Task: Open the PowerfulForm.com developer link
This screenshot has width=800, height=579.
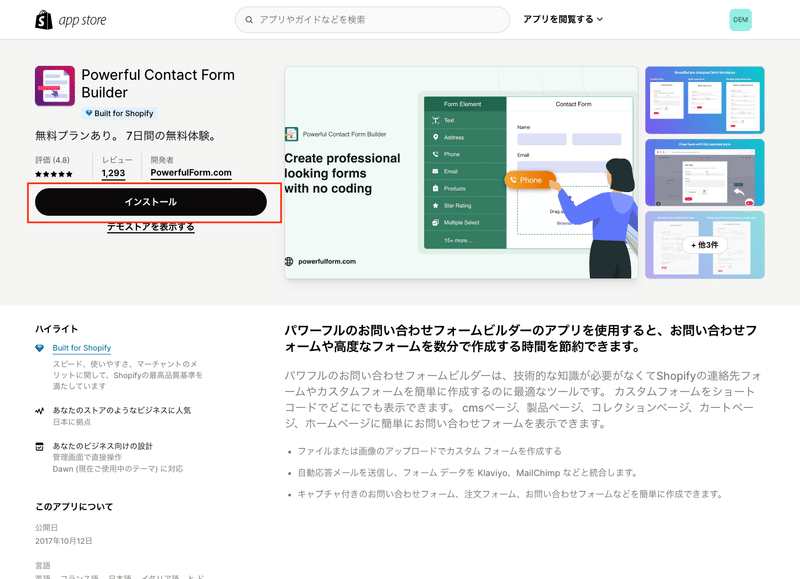Action: pos(191,173)
